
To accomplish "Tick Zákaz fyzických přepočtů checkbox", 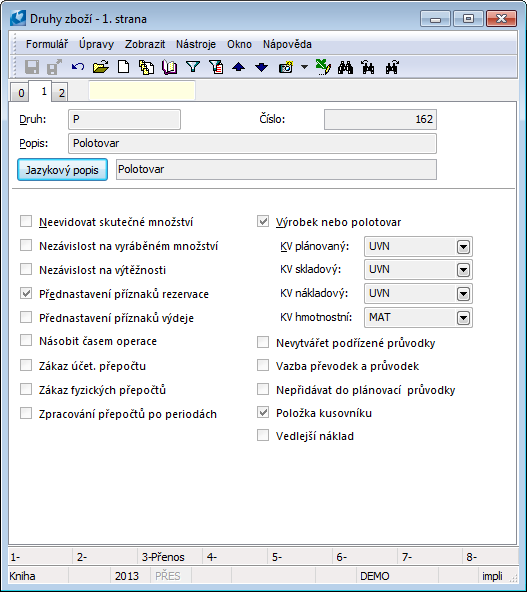I will [26, 389].
